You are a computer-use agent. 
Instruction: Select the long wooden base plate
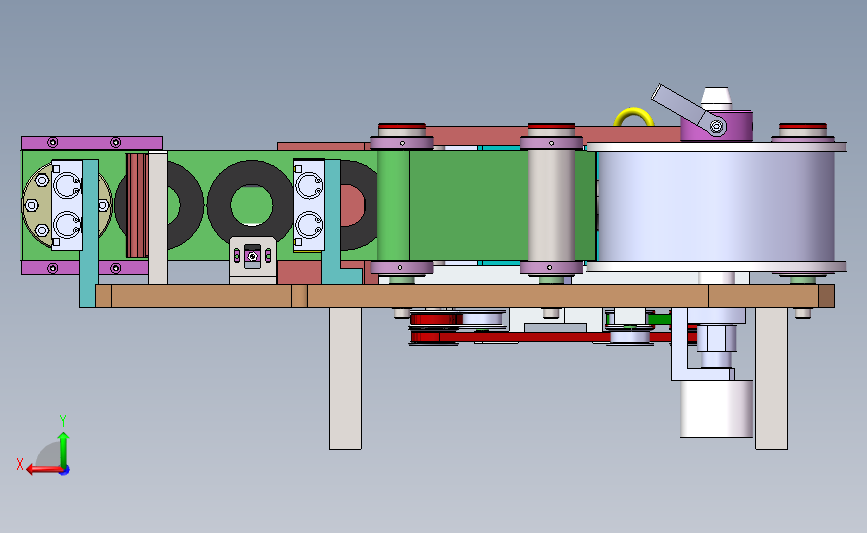464,296
